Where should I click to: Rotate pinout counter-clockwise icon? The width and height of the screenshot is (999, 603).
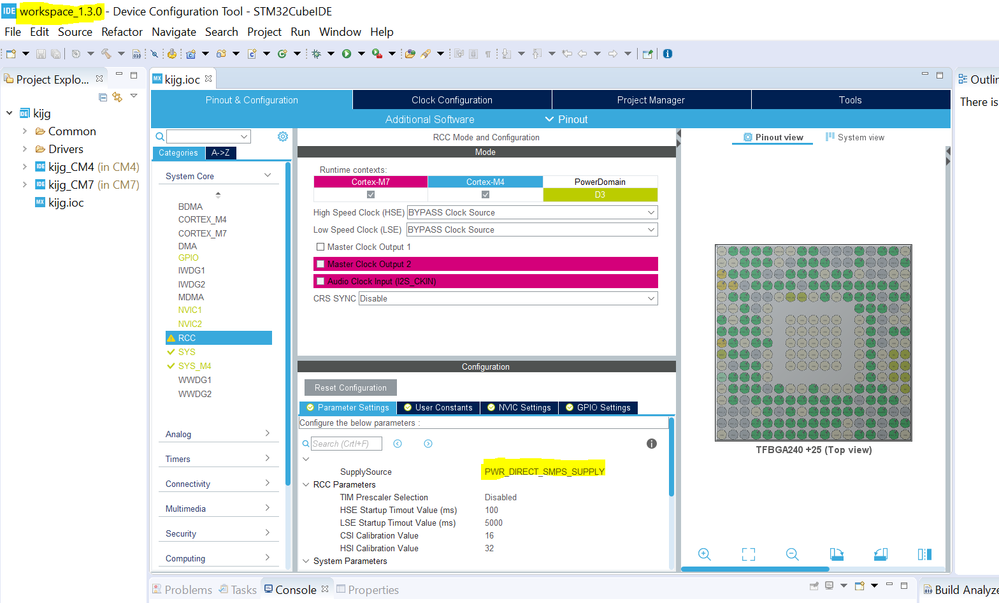click(880, 554)
